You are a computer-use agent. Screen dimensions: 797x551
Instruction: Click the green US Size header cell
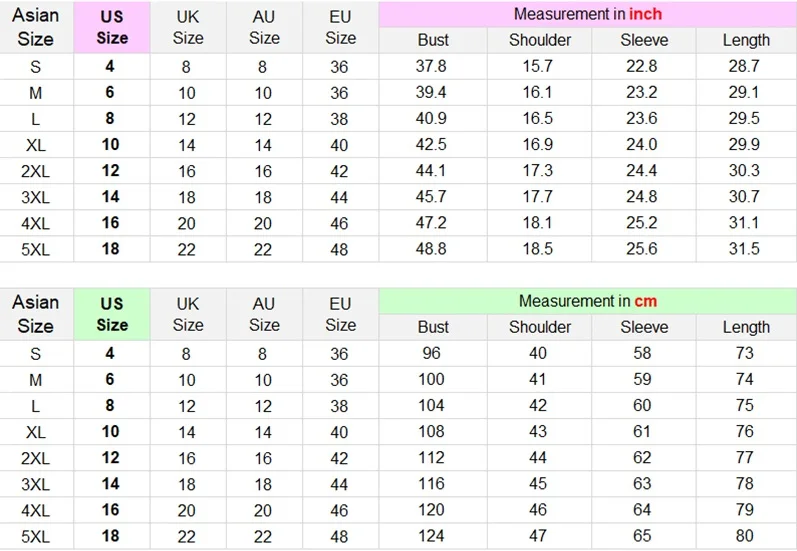tap(112, 314)
